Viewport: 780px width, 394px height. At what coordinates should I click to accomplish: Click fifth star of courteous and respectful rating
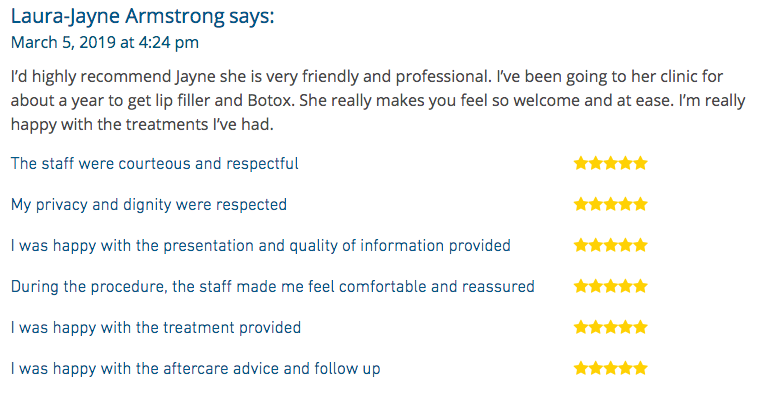tap(641, 163)
